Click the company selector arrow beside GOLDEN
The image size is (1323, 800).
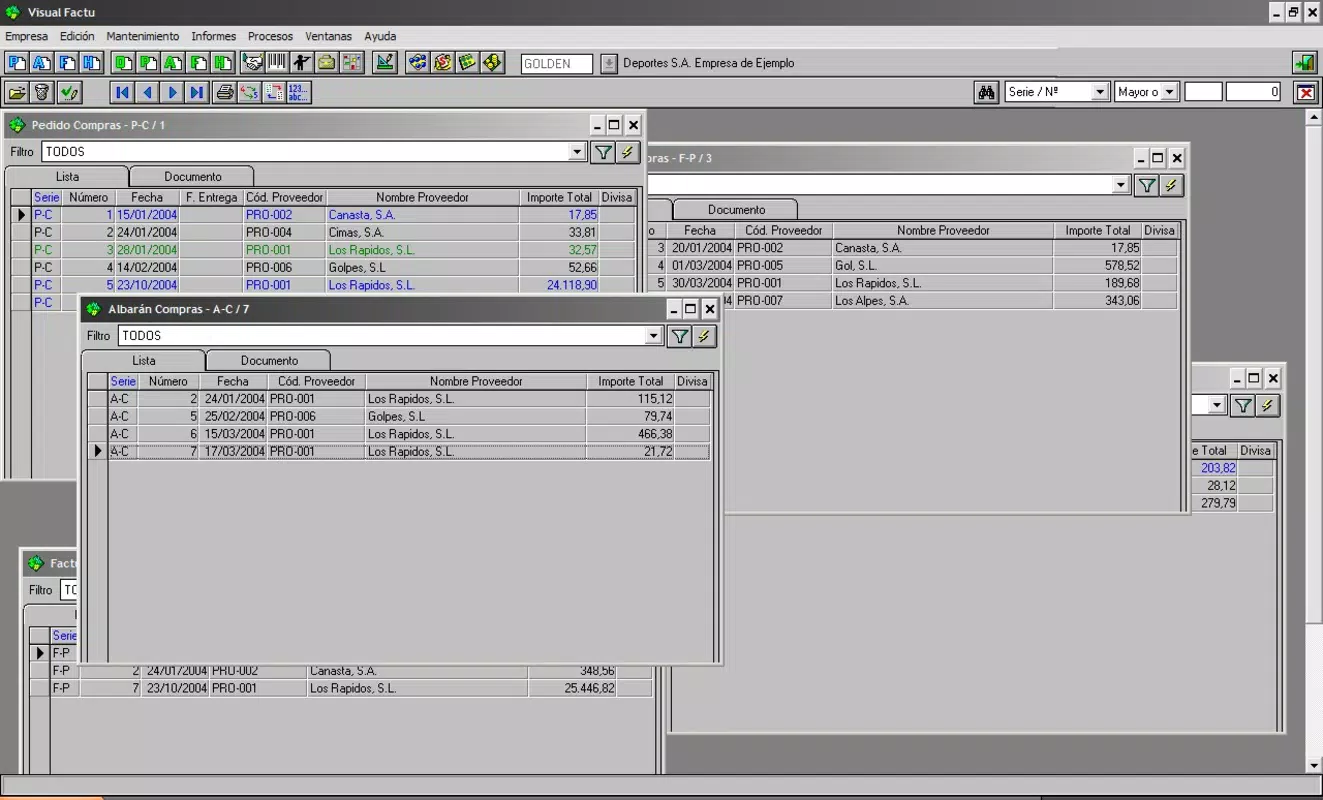tap(609, 64)
